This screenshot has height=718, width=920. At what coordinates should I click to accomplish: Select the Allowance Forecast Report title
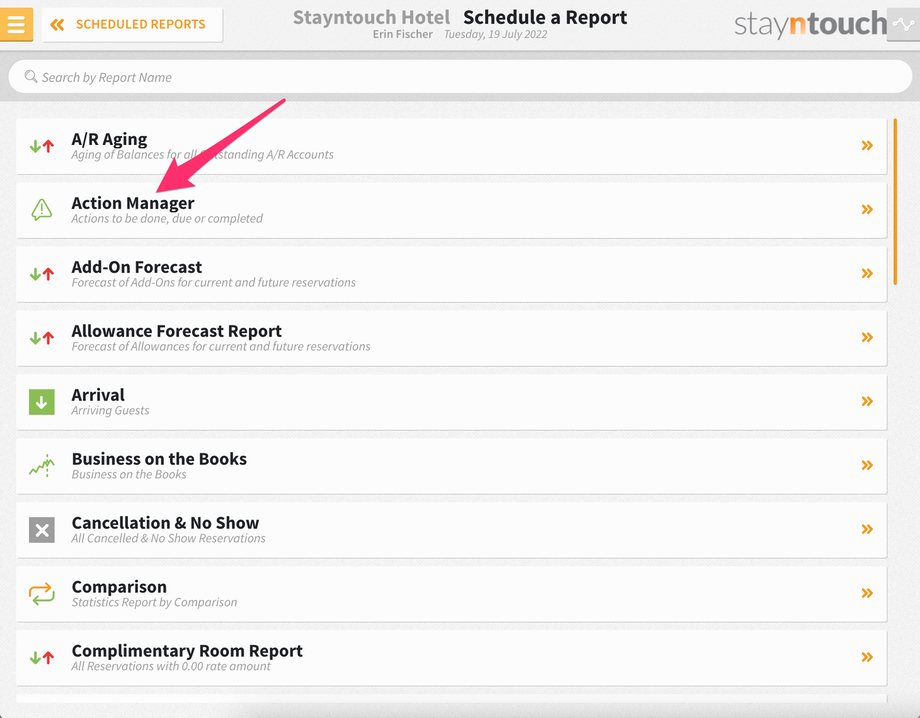177,331
